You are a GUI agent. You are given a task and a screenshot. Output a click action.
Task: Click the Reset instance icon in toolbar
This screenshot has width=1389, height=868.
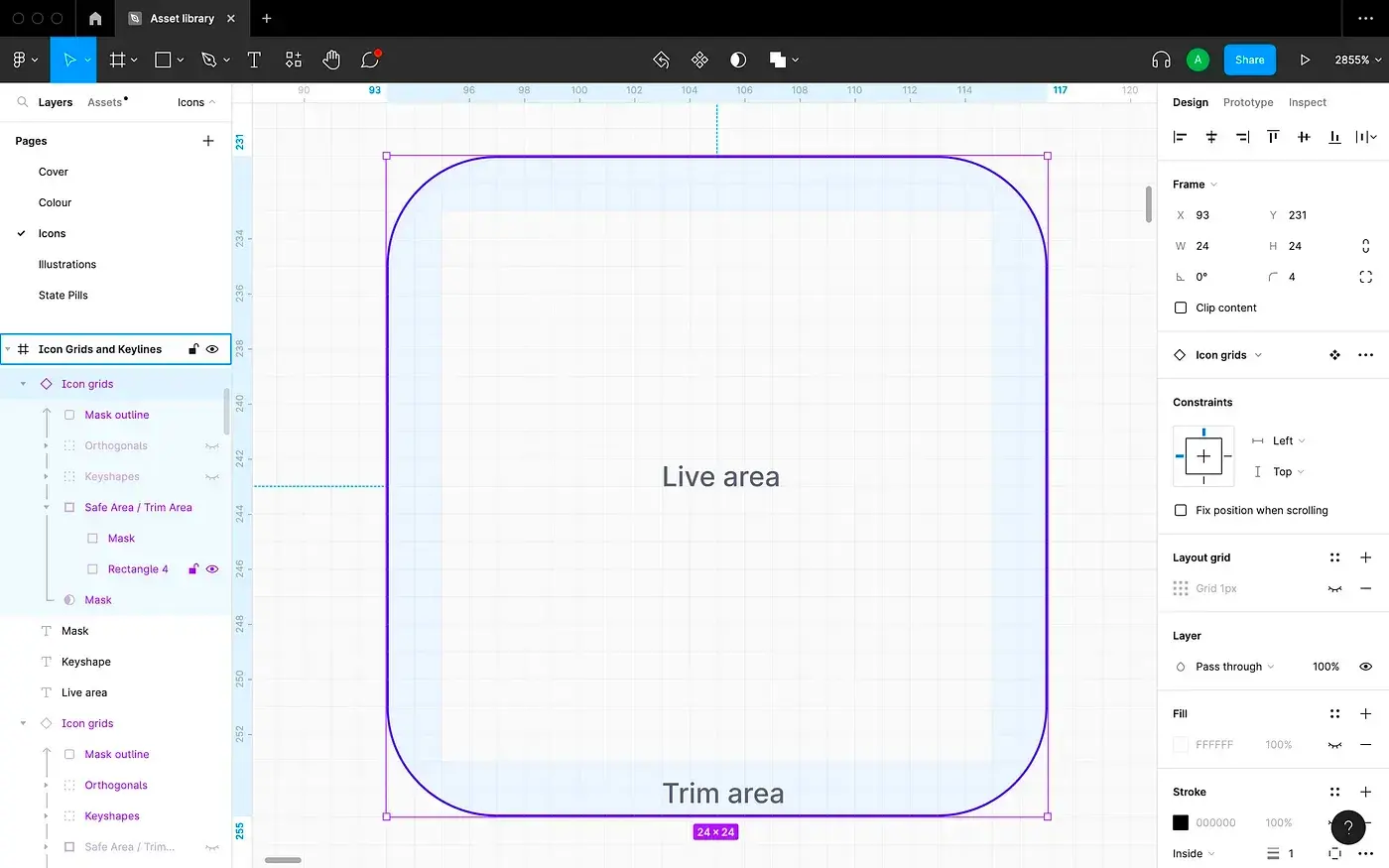click(x=661, y=60)
